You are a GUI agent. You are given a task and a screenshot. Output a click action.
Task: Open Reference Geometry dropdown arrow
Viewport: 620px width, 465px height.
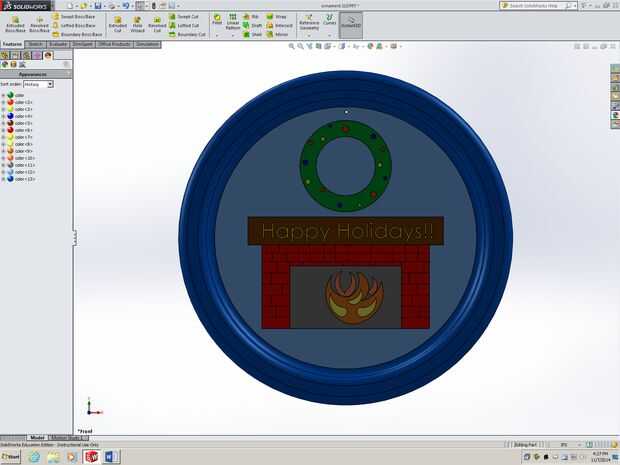click(x=309, y=36)
